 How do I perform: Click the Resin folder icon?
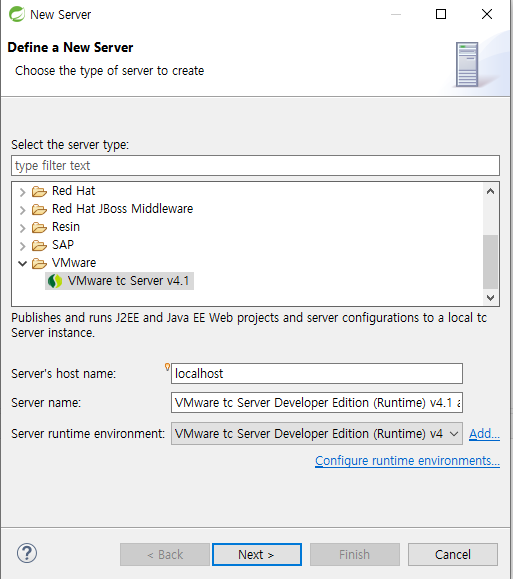click(x=39, y=227)
